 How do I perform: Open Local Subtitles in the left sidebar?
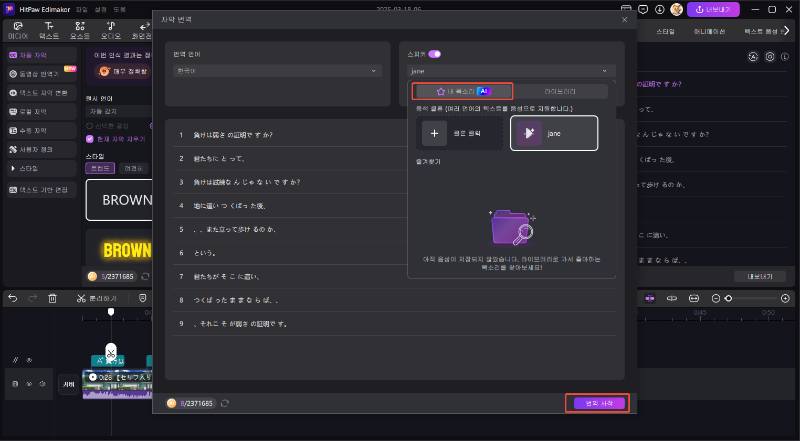coord(41,111)
